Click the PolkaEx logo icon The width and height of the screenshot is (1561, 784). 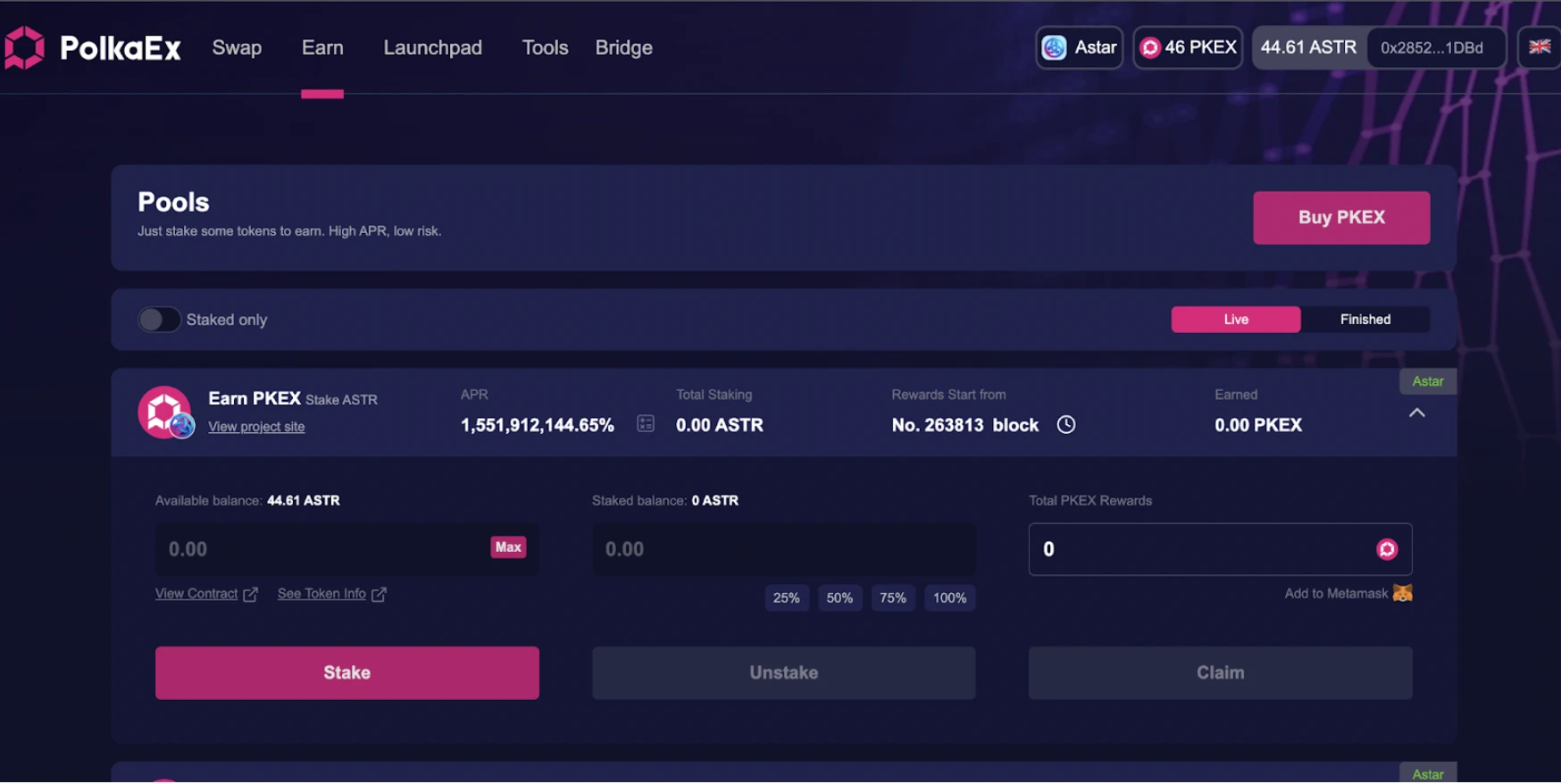pos(24,47)
